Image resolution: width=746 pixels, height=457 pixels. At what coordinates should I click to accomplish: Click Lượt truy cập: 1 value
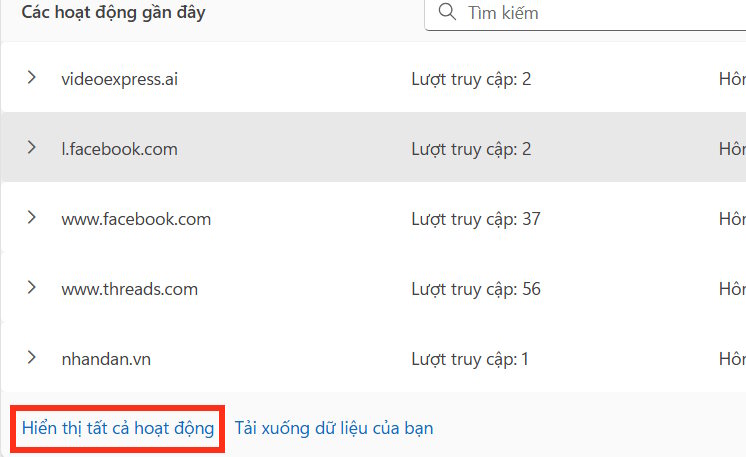470,359
